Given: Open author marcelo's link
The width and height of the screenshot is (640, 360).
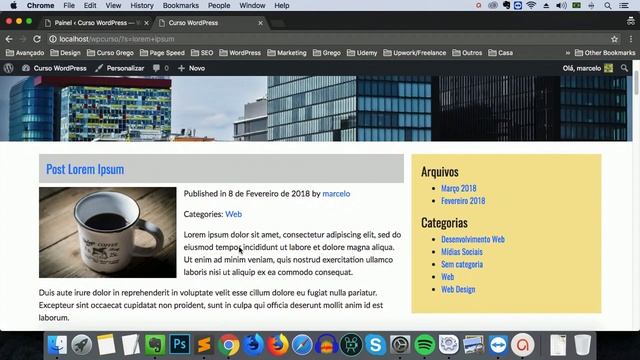Looking at the screenshot, I should [x=336, y=193].
